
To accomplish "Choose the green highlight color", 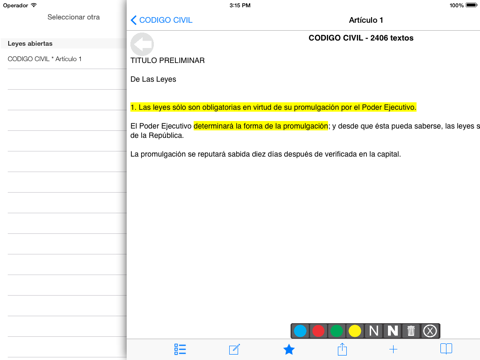I will click(337, 331).
